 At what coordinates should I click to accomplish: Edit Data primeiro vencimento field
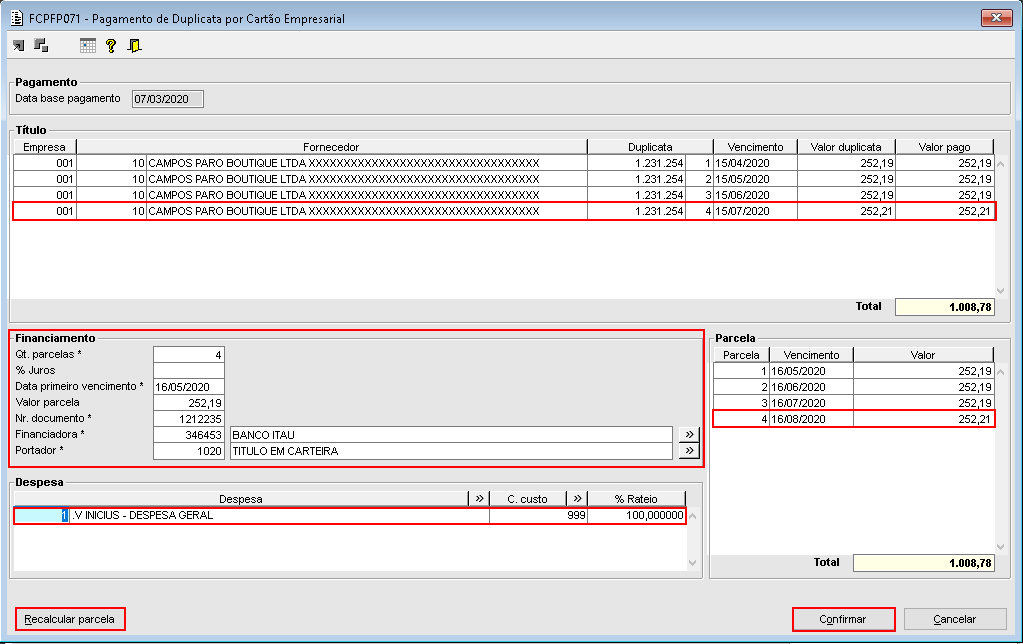(x=189, y=387)
